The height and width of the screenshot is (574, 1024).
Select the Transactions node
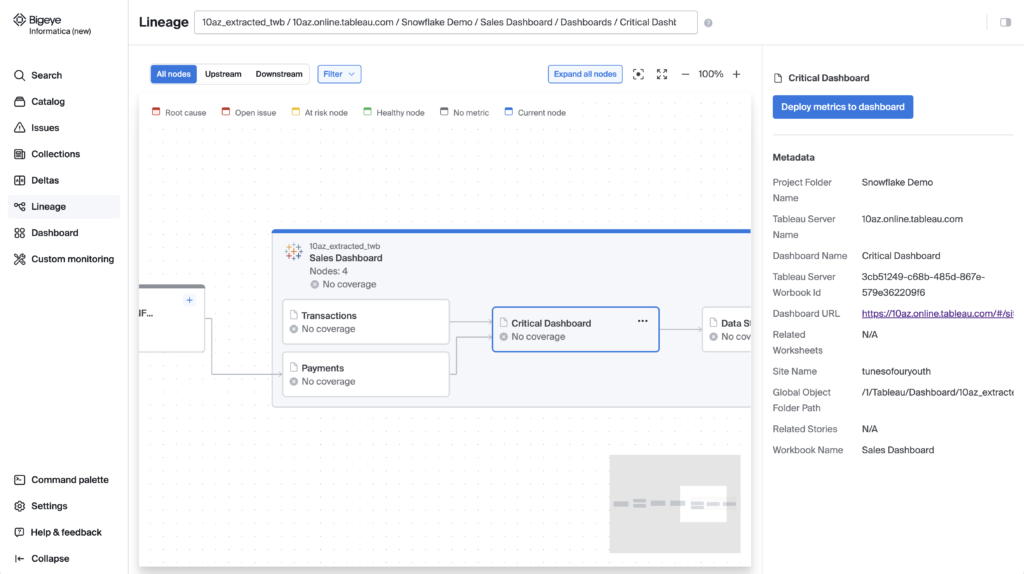pyautogui.click(x=366, y=322)
